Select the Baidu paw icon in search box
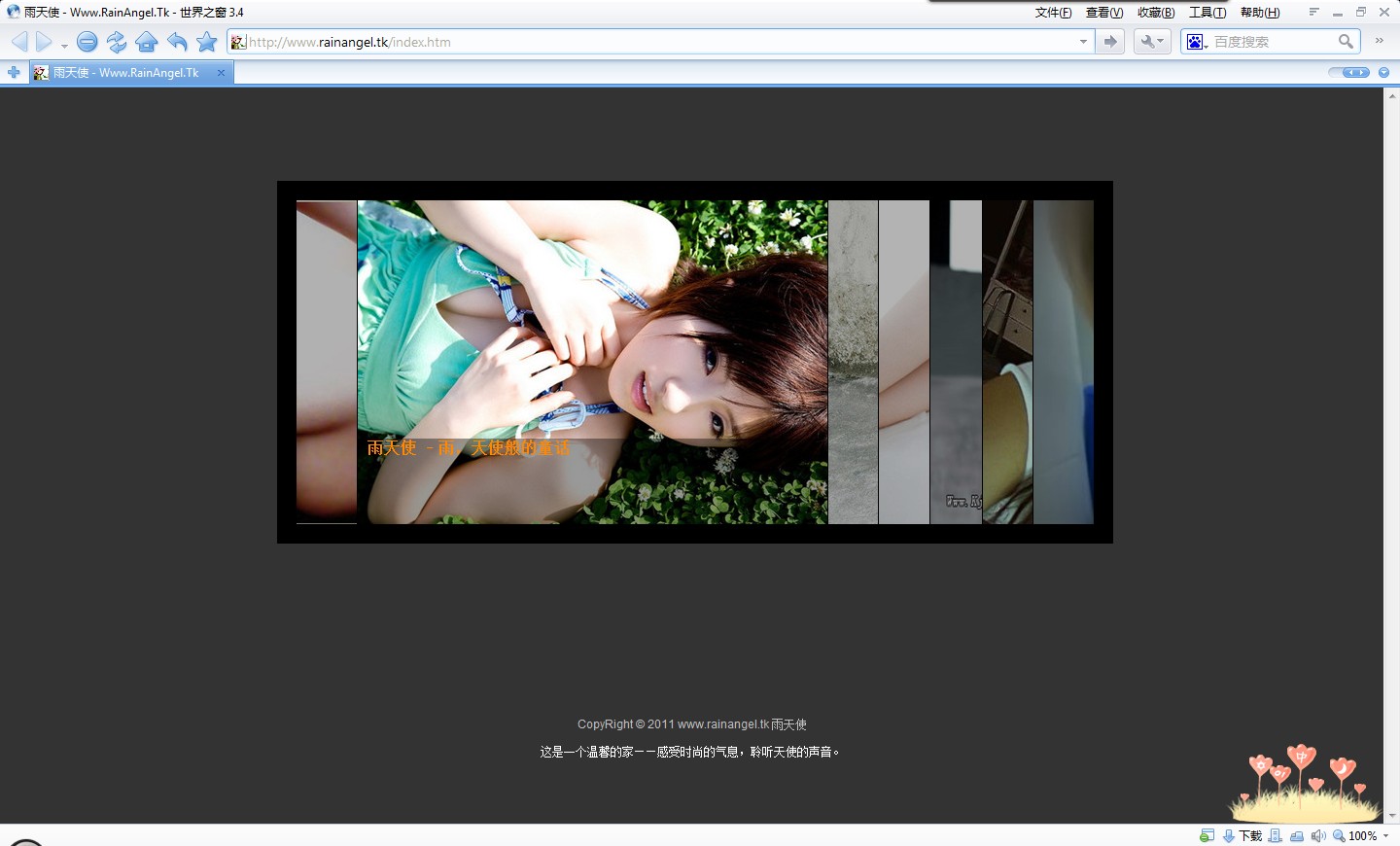Image resolution: width=1400 pixels, height=846 pixels. (1195, 41)
